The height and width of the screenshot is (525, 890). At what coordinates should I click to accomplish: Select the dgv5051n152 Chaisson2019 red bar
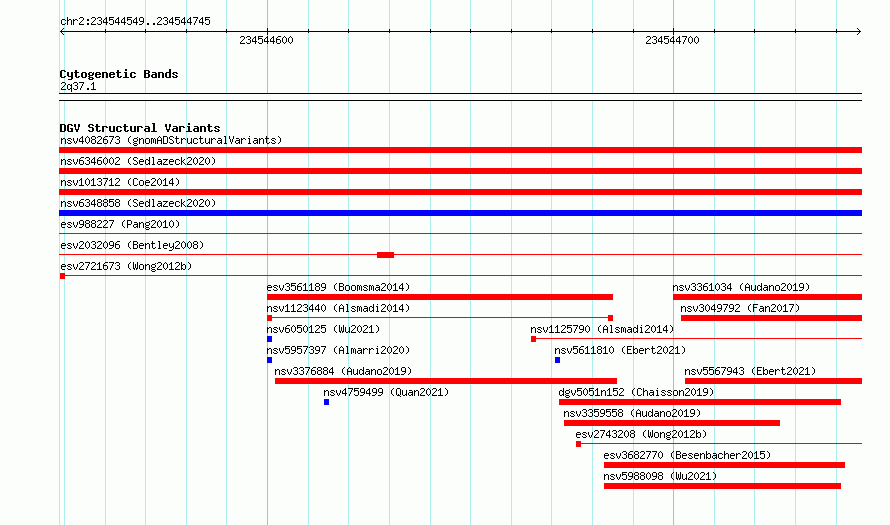700,402
